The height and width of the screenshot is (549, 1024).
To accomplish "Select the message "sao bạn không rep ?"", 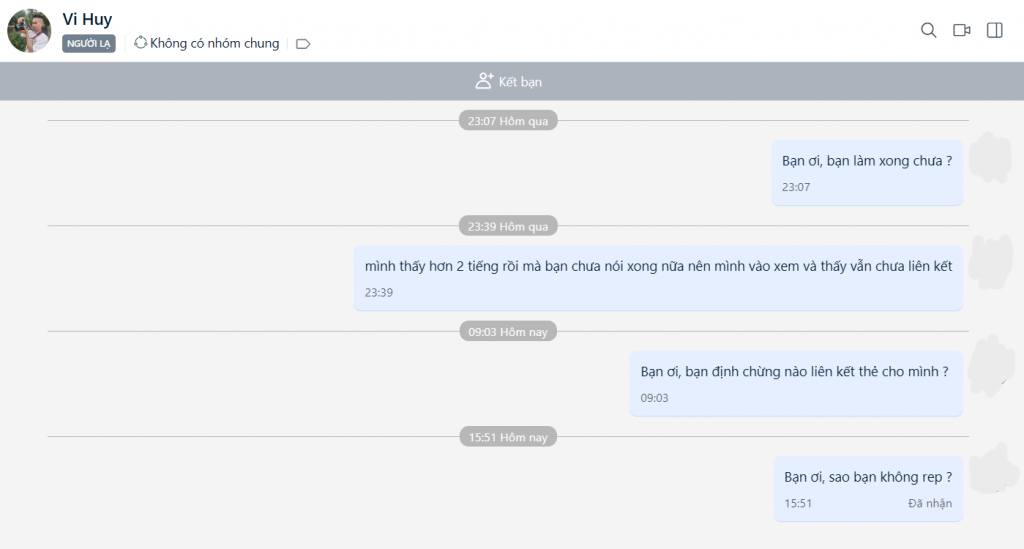I will click(x=867, y=477).
